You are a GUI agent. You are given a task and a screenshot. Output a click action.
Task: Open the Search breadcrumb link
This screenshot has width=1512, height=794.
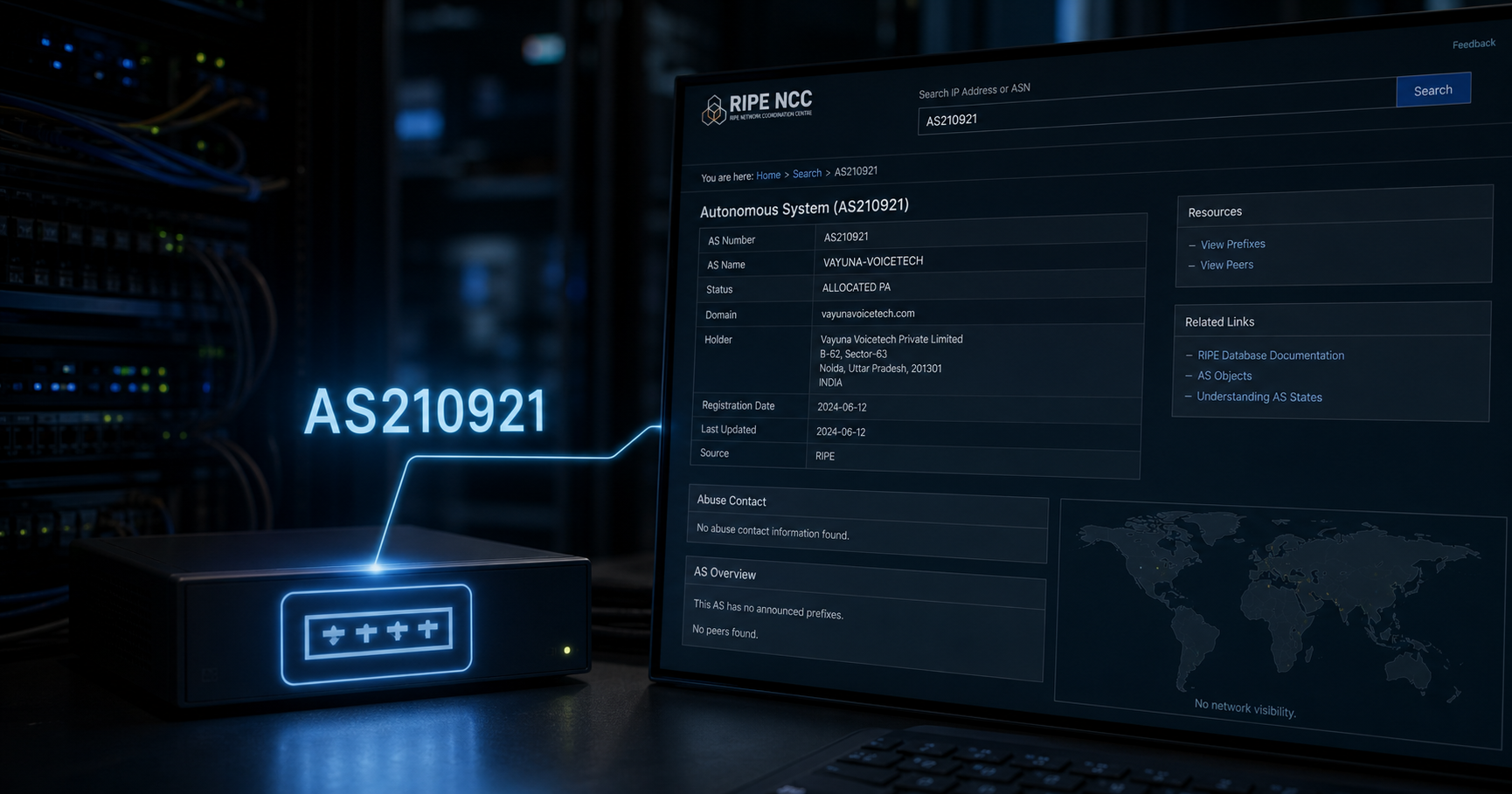pos(807,174)
